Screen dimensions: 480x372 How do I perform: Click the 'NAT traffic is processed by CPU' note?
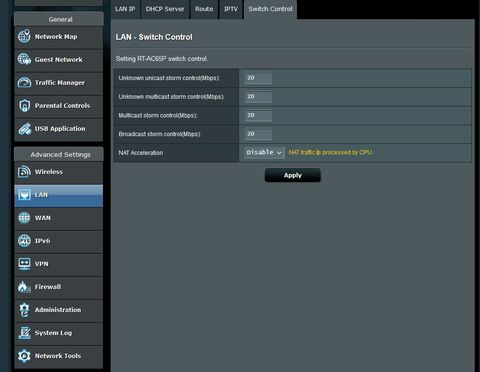click(x=330, y=152)
